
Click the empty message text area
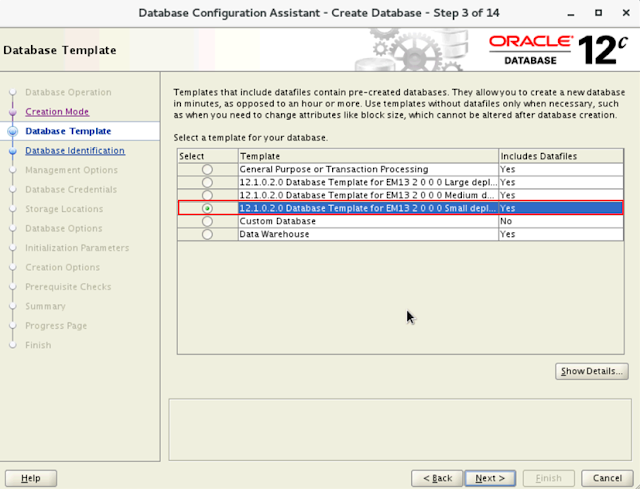point(400,430)
